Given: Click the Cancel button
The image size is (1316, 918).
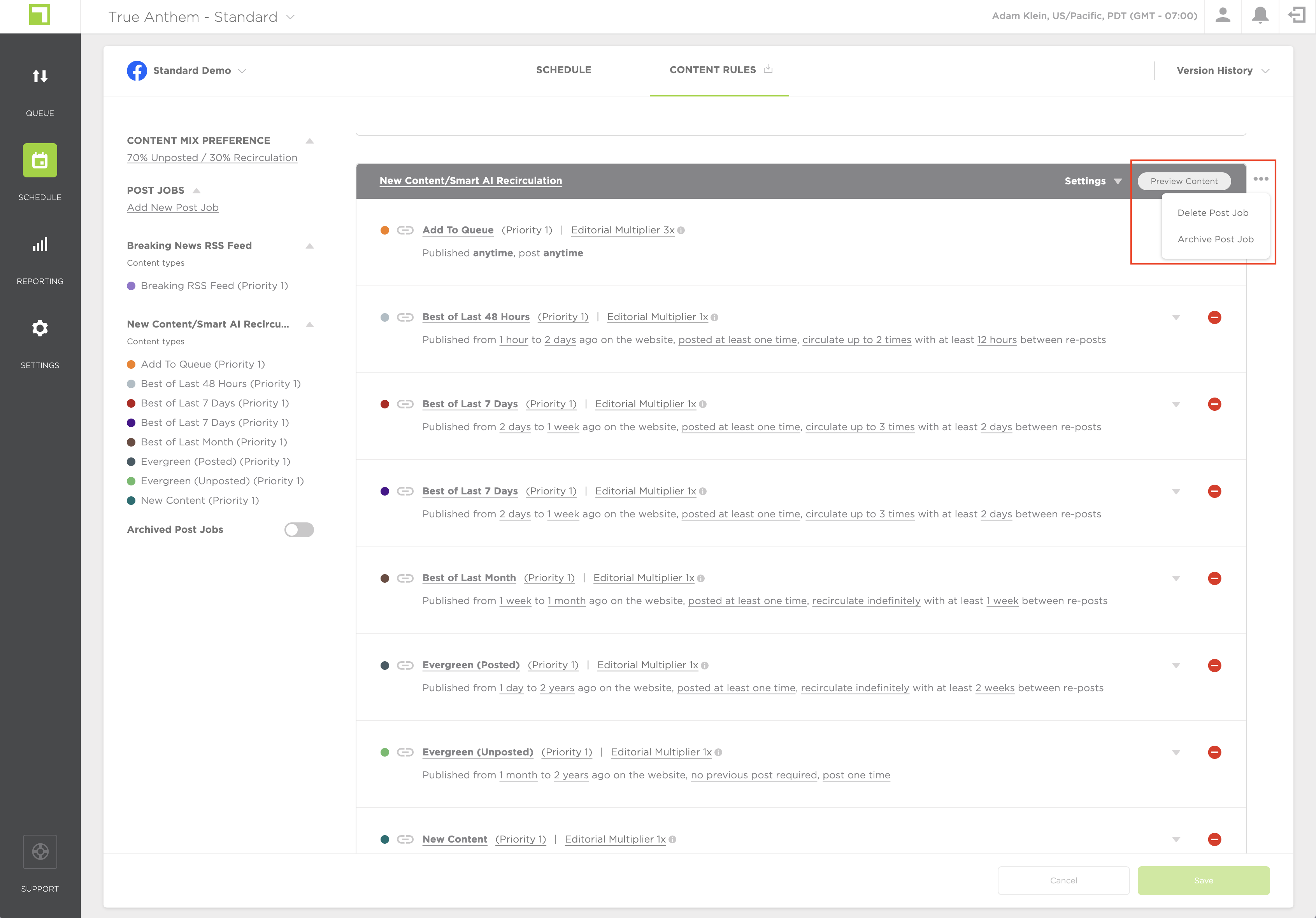Looking at the screenshot, I should coord(1064,880).
